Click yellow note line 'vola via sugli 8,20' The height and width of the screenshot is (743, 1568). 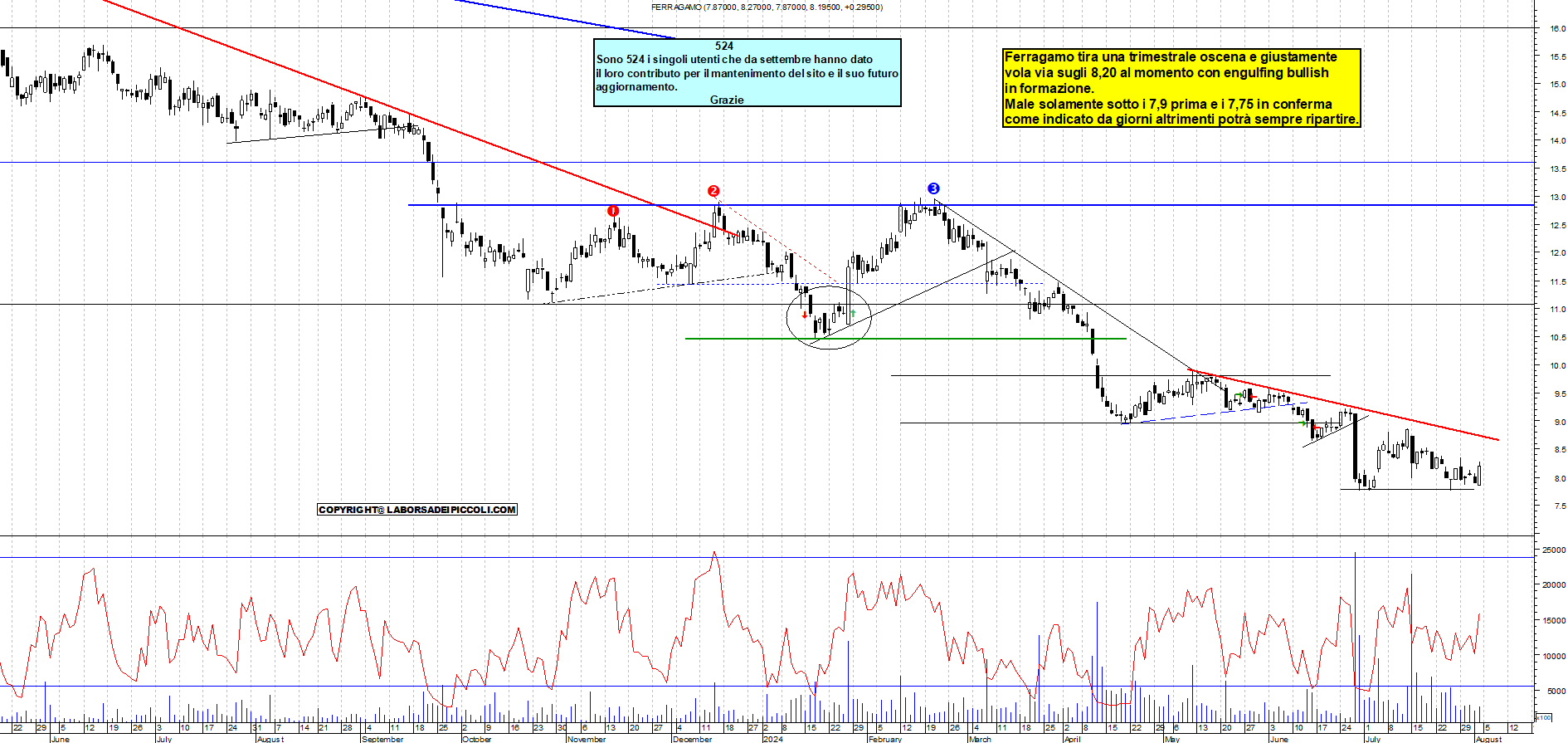click(x=1166, y=72)
